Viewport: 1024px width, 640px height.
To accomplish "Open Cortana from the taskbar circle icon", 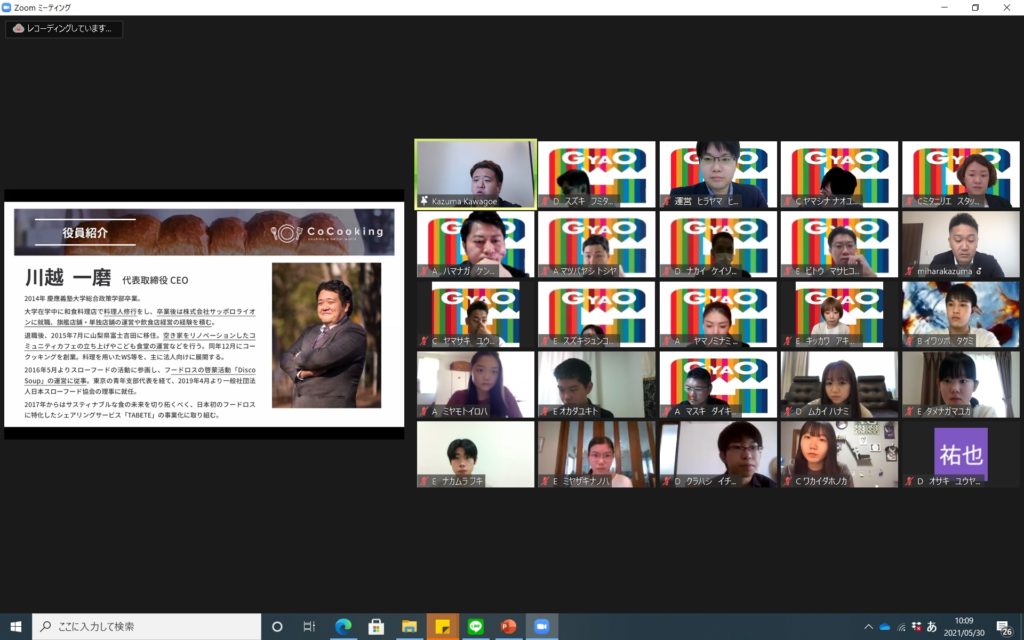I will tap(277, 626).
